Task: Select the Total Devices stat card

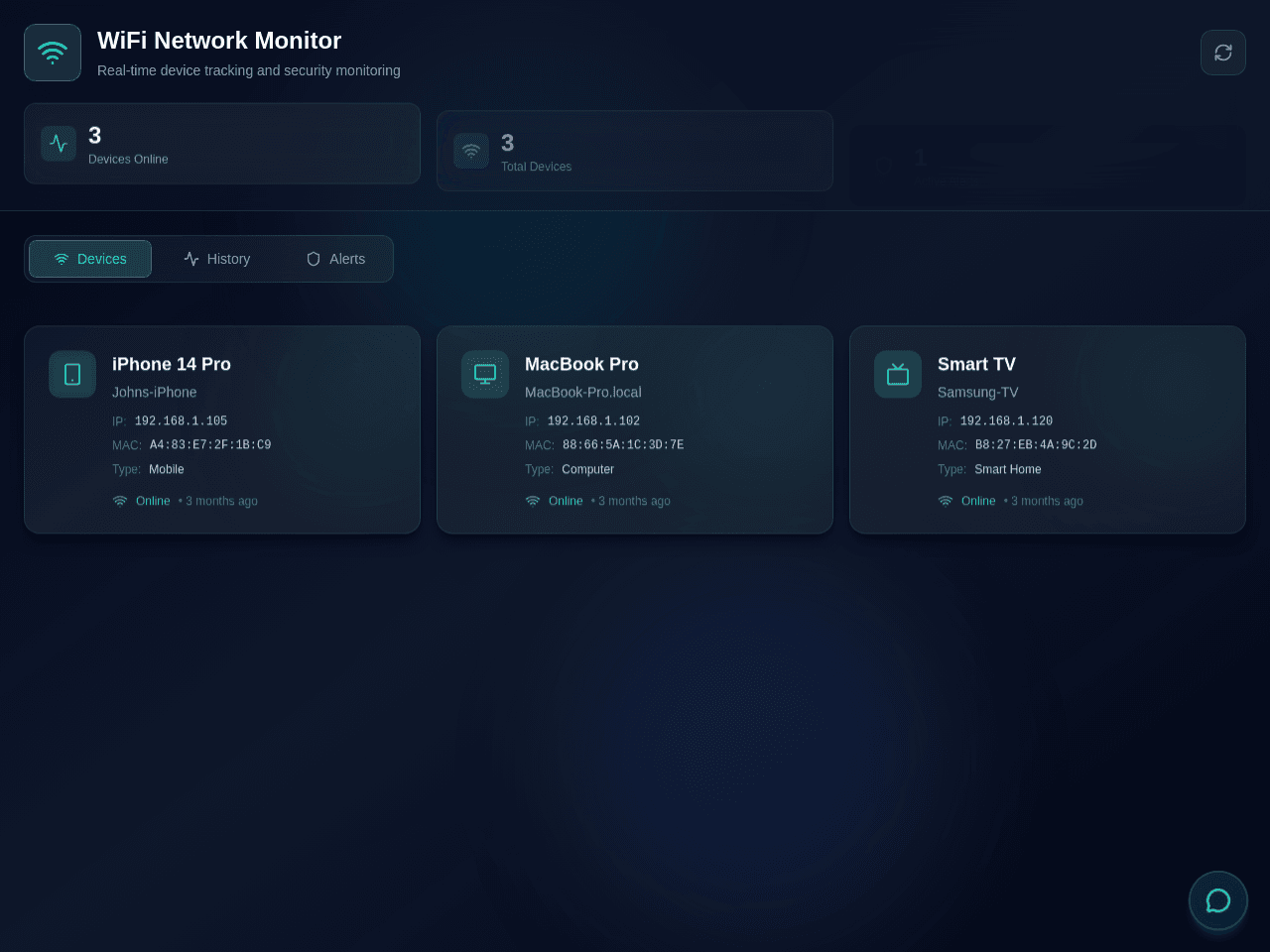Action: 635,151
